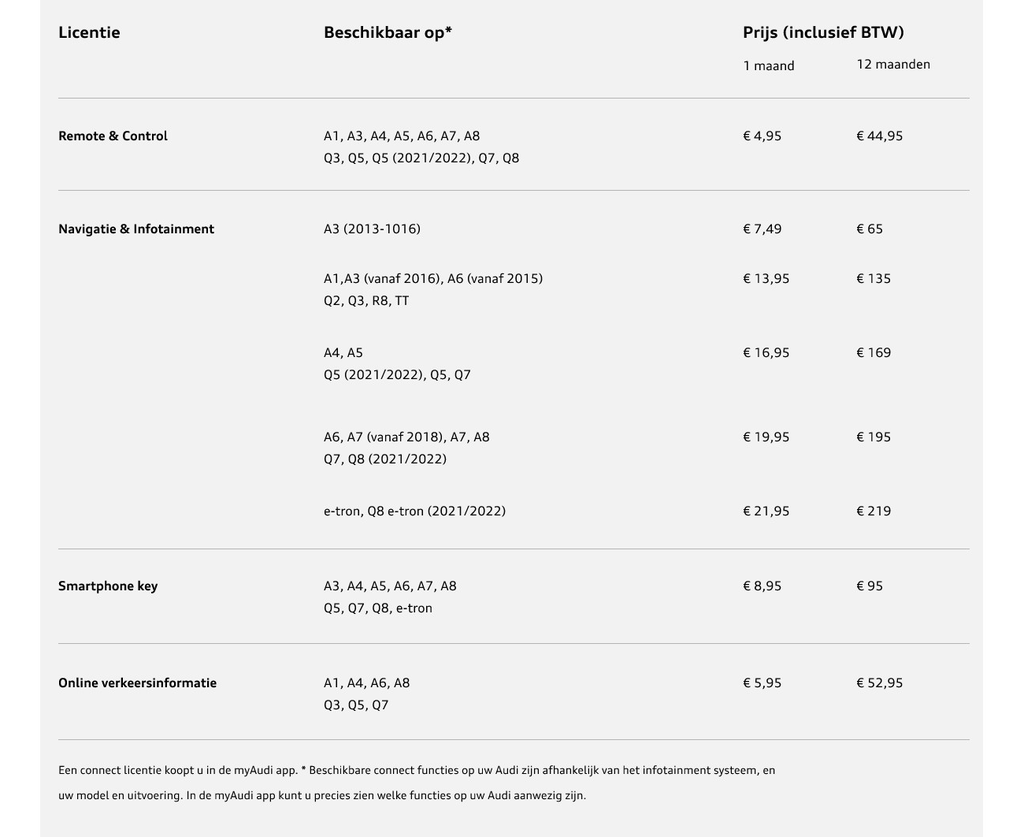Click the € 7,49 price cell
The width and height of the screenshot is (1024, 837).
coord(762,229)
